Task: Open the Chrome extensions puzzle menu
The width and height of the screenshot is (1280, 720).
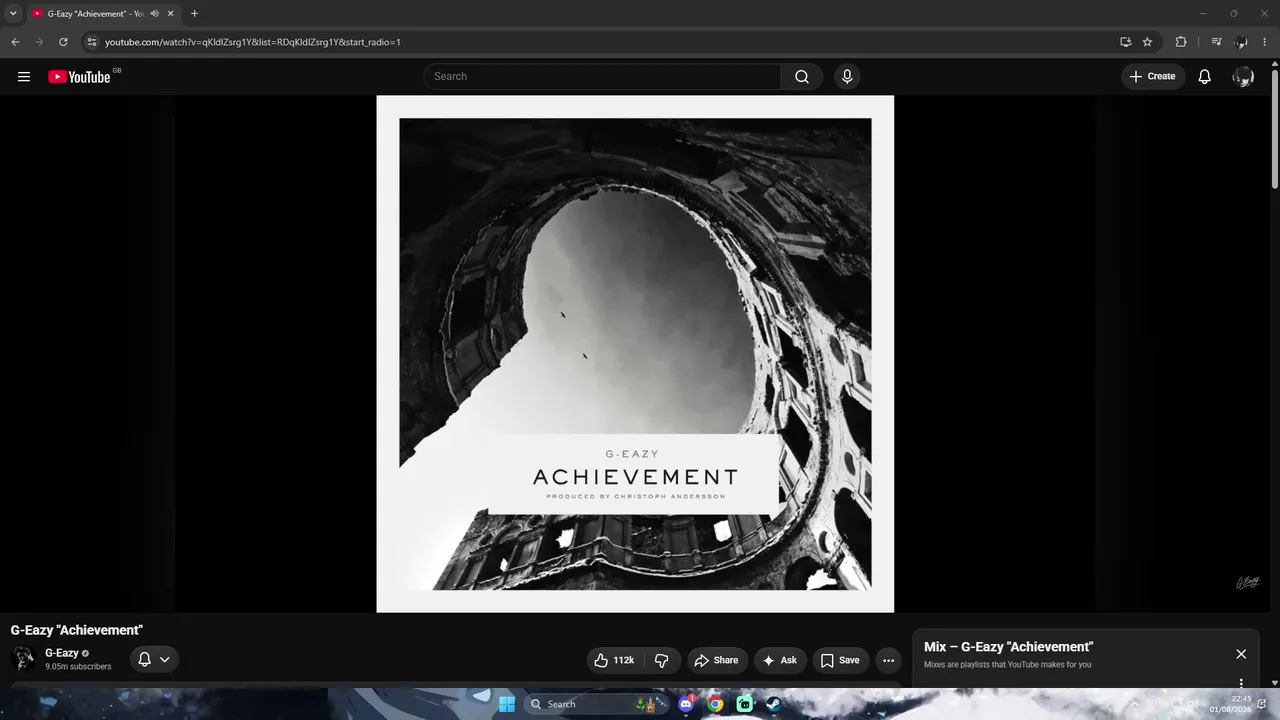Action: 1181,42
